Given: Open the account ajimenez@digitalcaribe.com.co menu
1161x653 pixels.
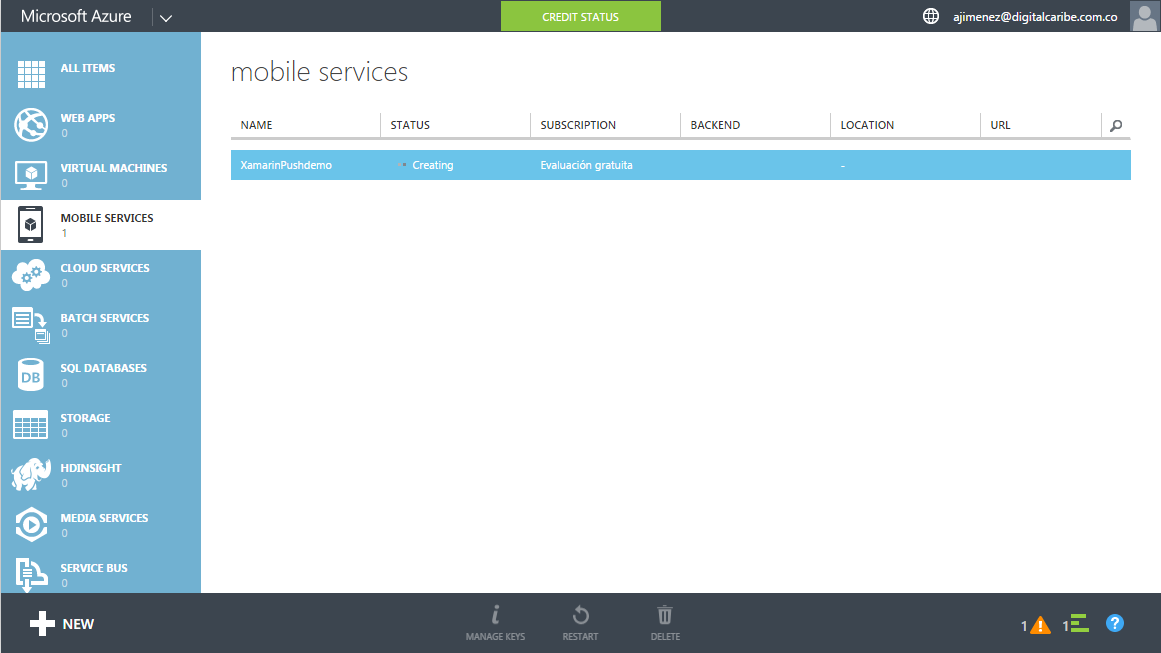Looking at the screenshot, I should coord(1034,17).
